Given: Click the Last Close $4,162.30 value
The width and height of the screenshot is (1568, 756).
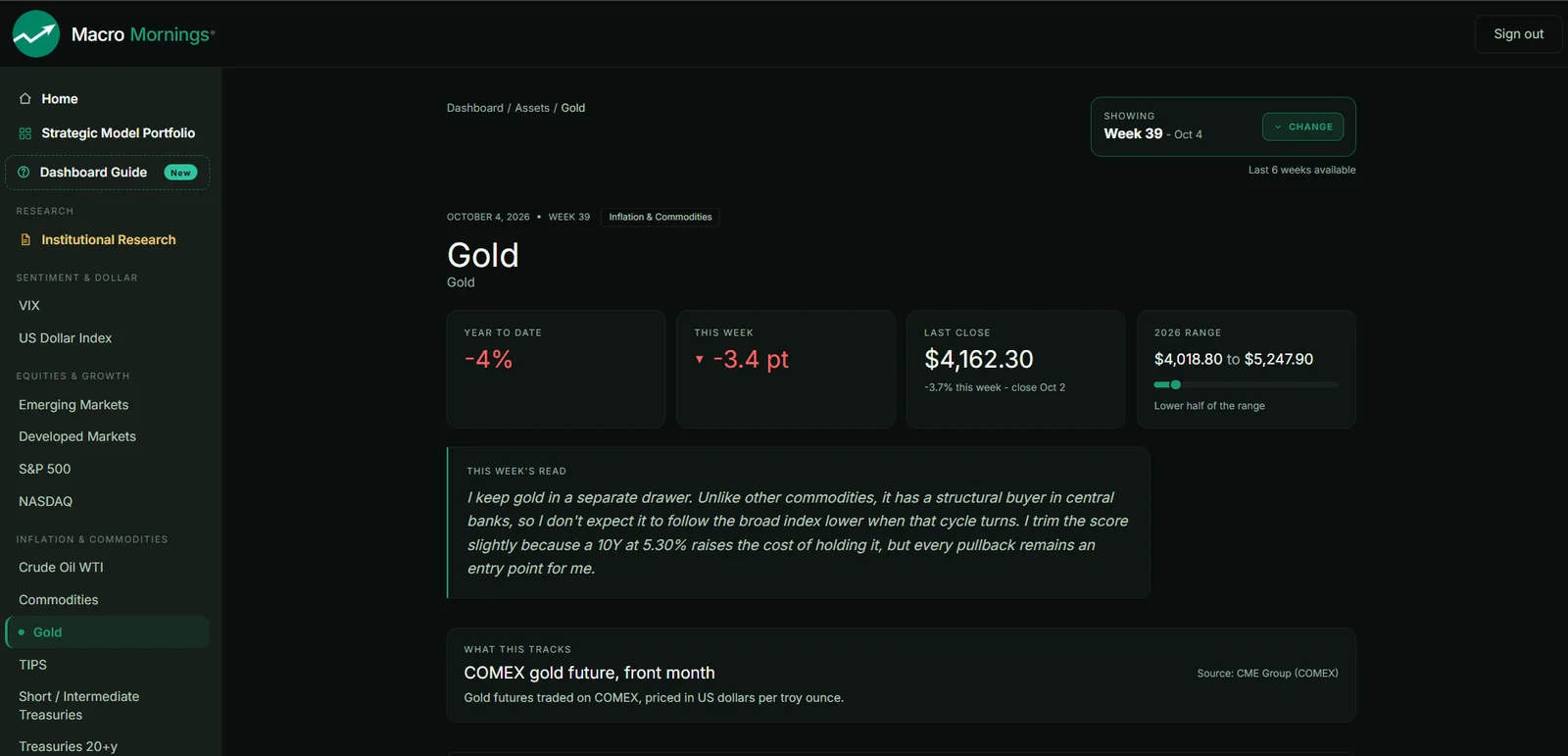Looking at the screenshot, I should click(979, 360).
